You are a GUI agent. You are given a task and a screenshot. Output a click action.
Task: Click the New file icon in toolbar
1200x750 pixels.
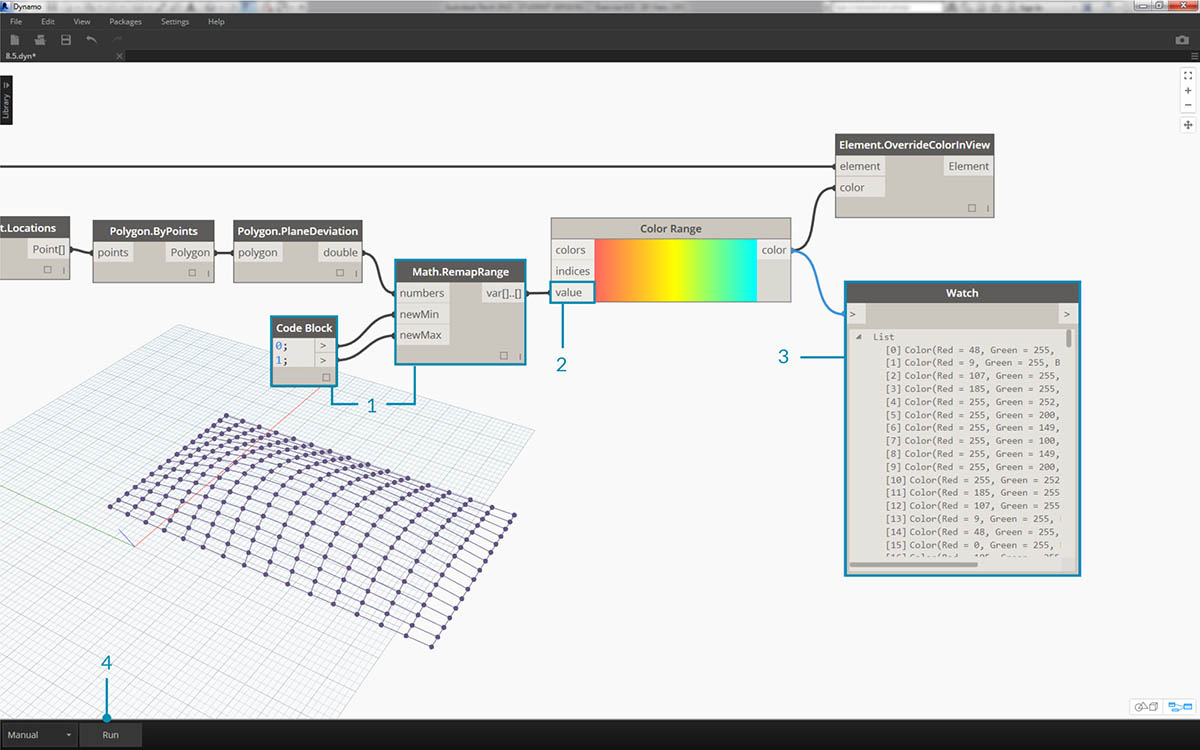tap(15, 40)
